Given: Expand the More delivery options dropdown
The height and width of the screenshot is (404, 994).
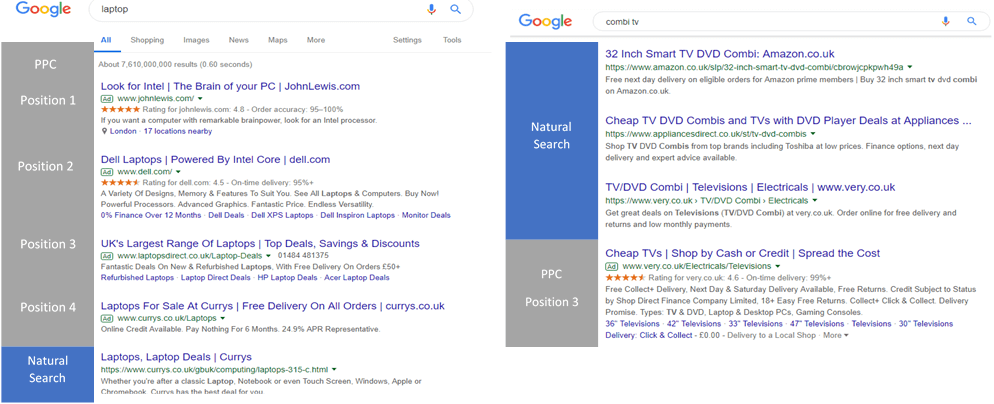Looking at the screenshot, I should (836, 336).
